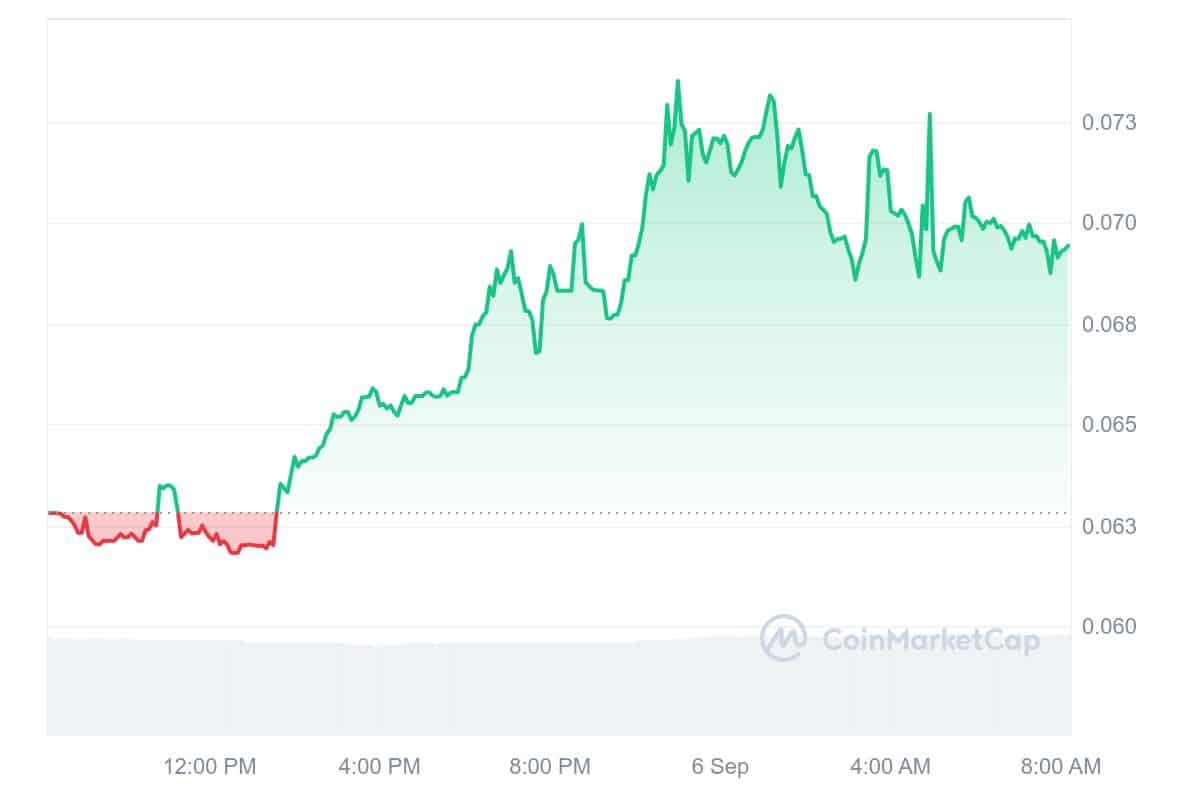Click the highest peak of the green line
Viewport: 1200px width, 800px height.
tap(678, 81)
